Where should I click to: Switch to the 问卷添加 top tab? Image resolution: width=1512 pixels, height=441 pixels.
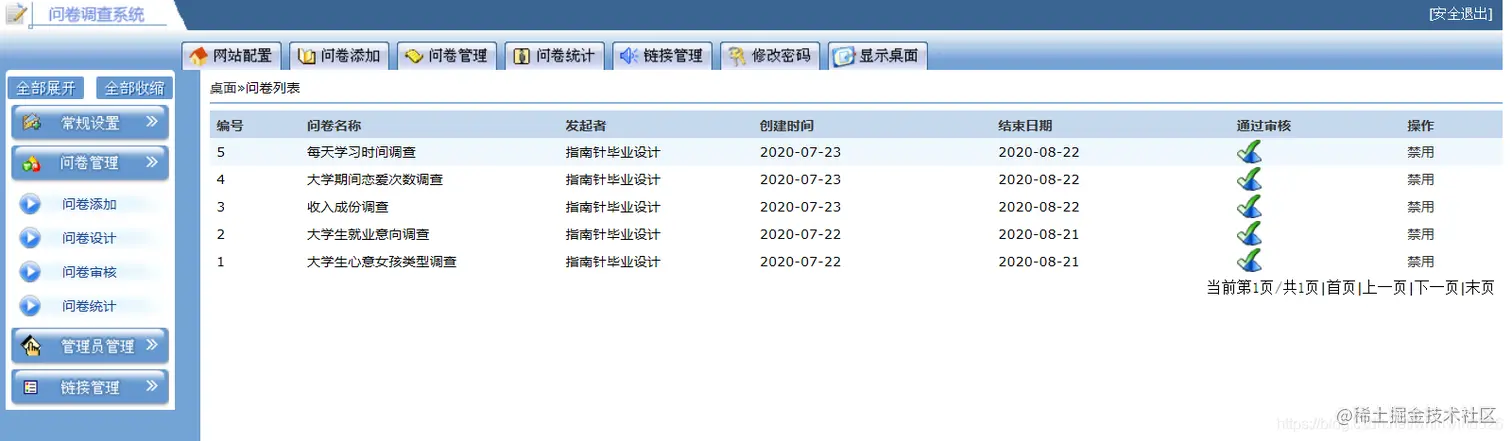[x=340, y=56]
